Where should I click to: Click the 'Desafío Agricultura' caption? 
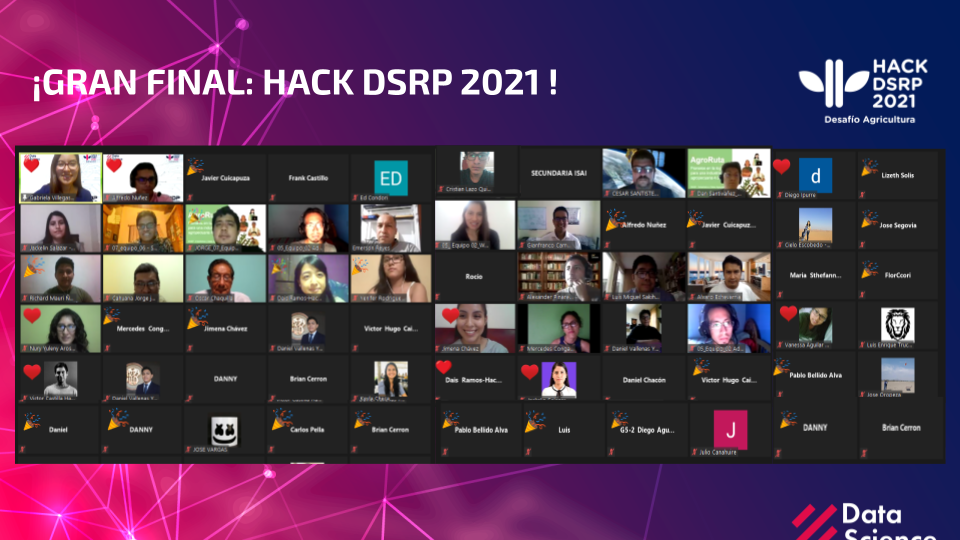(x=869, y=119)
